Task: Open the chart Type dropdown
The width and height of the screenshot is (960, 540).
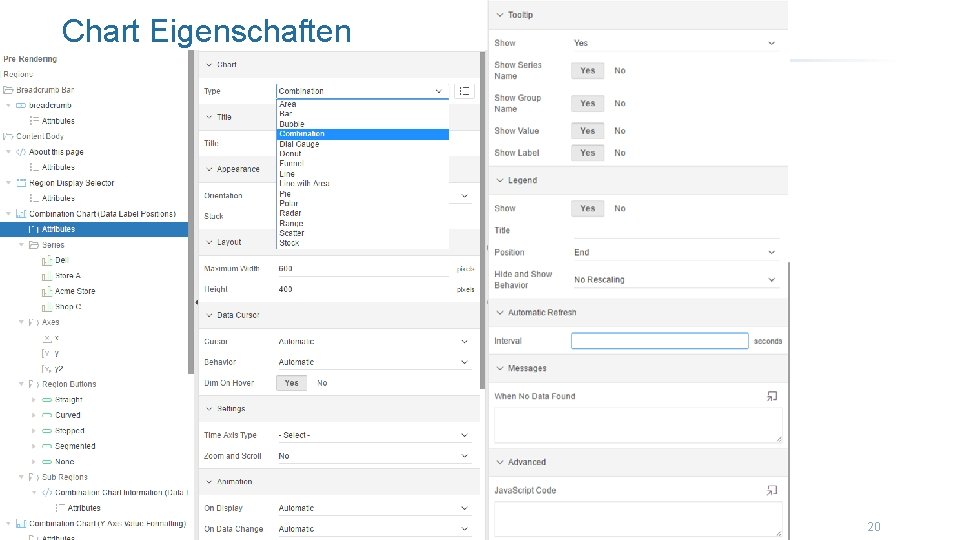Action: point(362,91)
